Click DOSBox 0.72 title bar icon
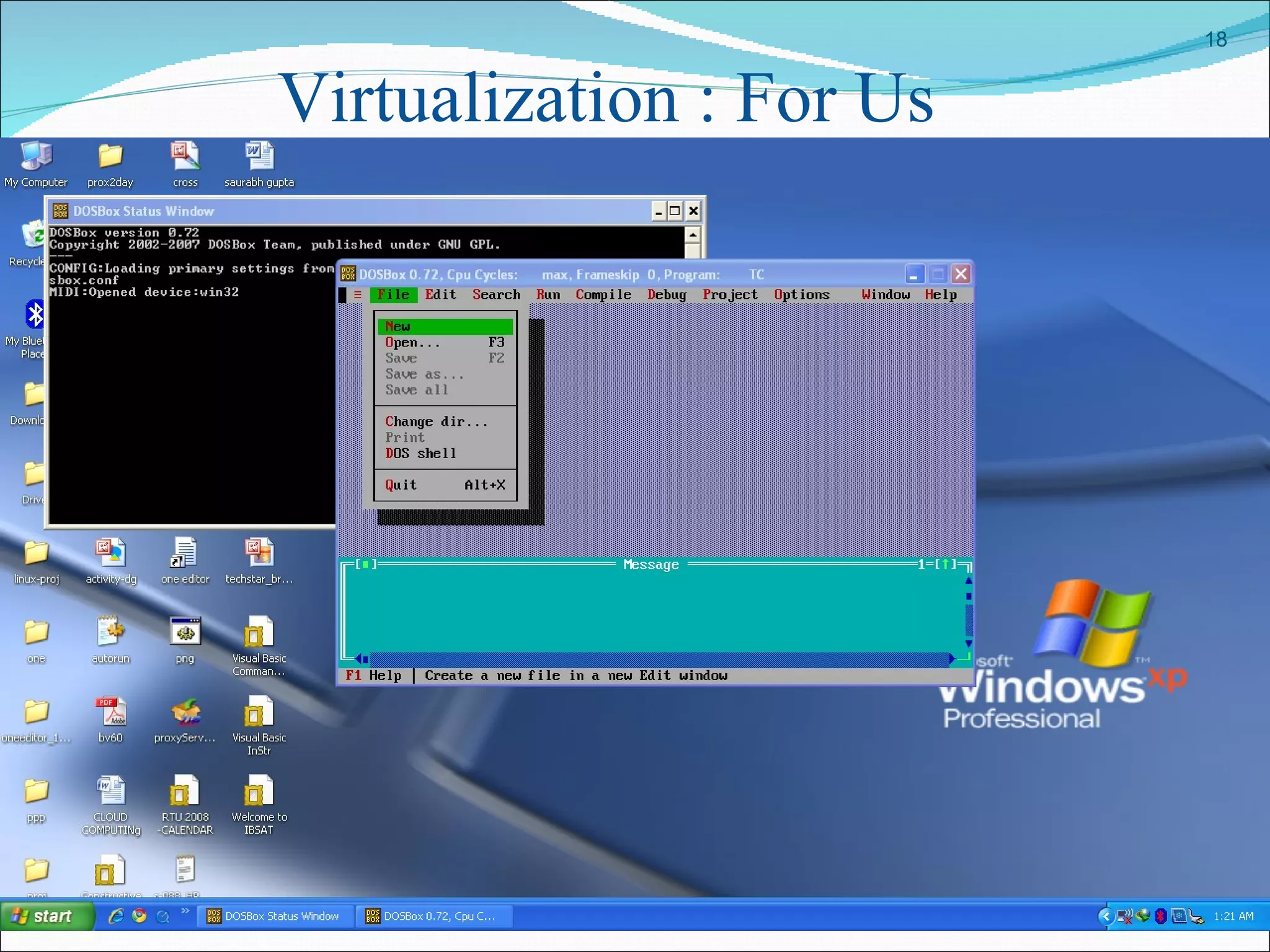1270x952 pixels. 349,274
